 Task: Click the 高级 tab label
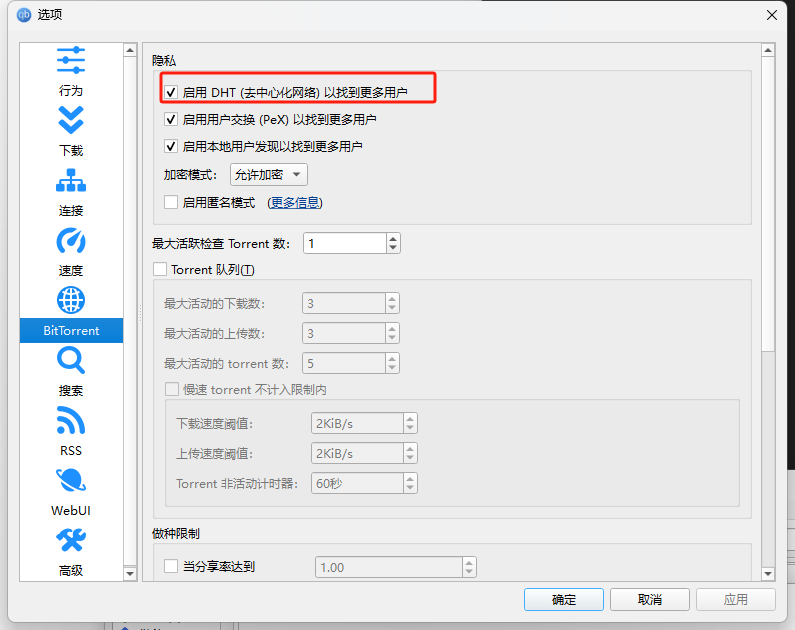pyautogui.click(x=70, y=570)
